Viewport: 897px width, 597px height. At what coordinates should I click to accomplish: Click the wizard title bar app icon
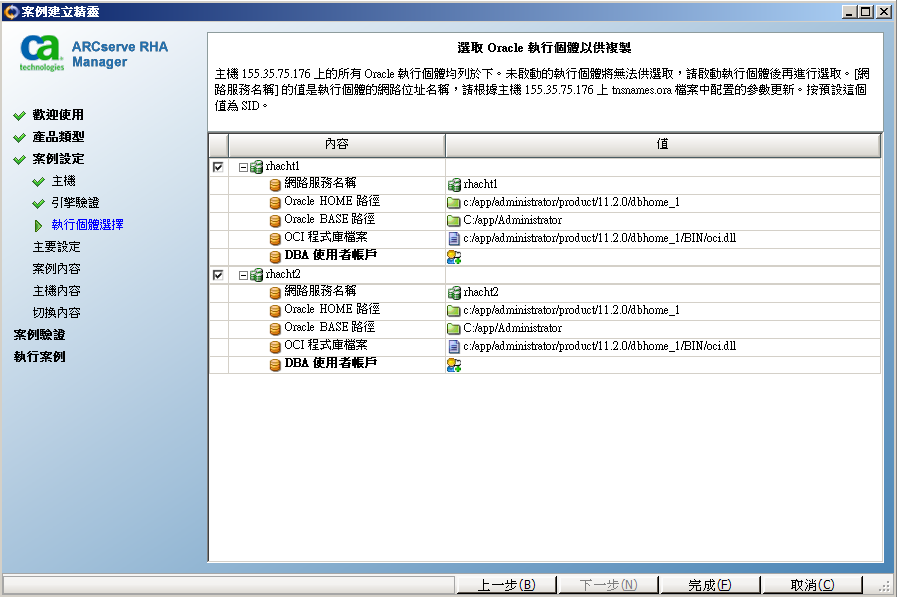11,11
